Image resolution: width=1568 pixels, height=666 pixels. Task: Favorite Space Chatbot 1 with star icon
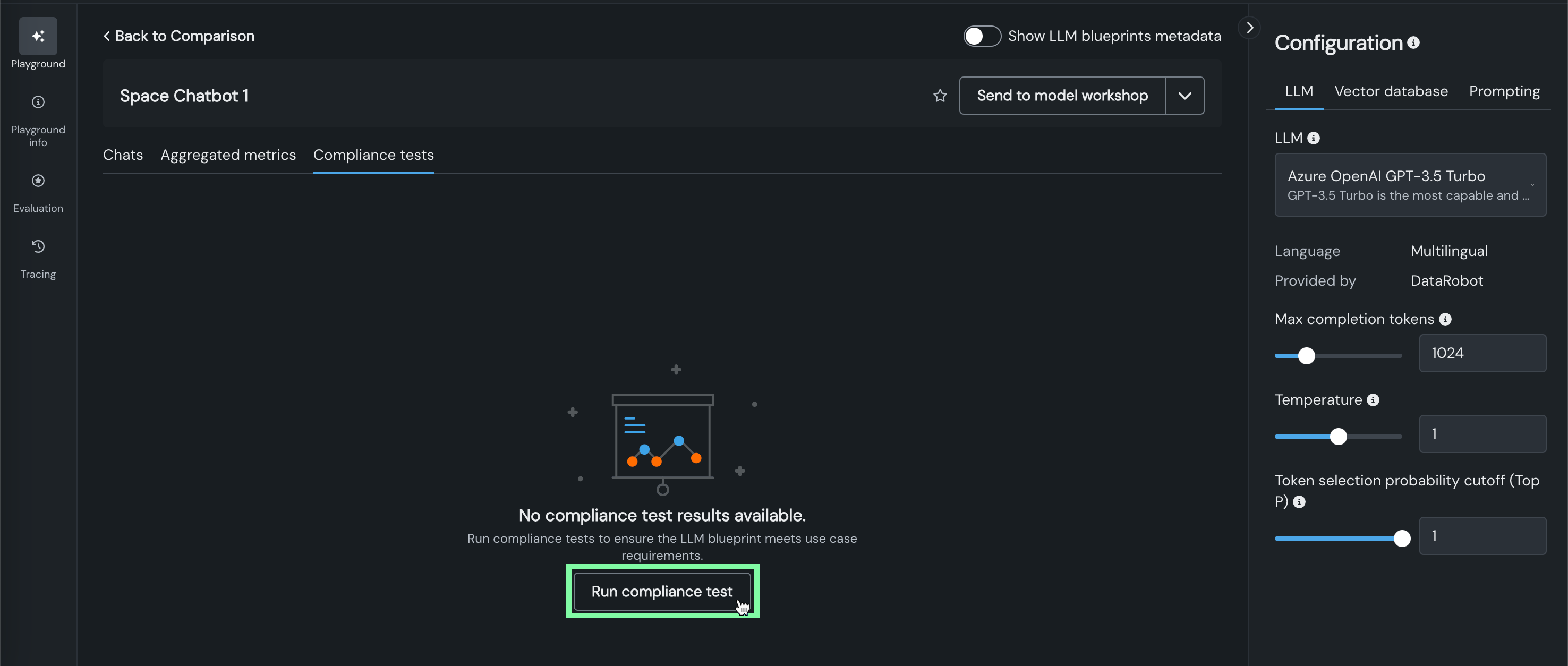pyautogui.click(x=940, y=96)
